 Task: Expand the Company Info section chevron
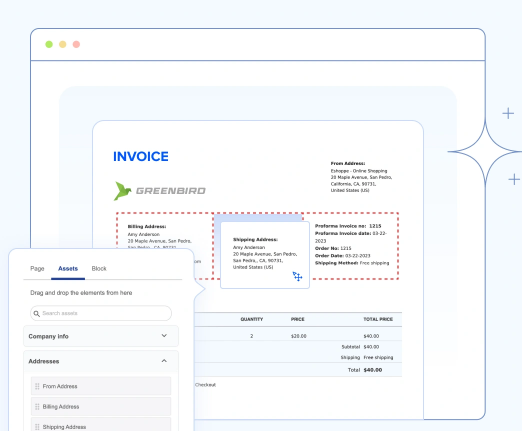pyautogui.click(x=164, y=336)
